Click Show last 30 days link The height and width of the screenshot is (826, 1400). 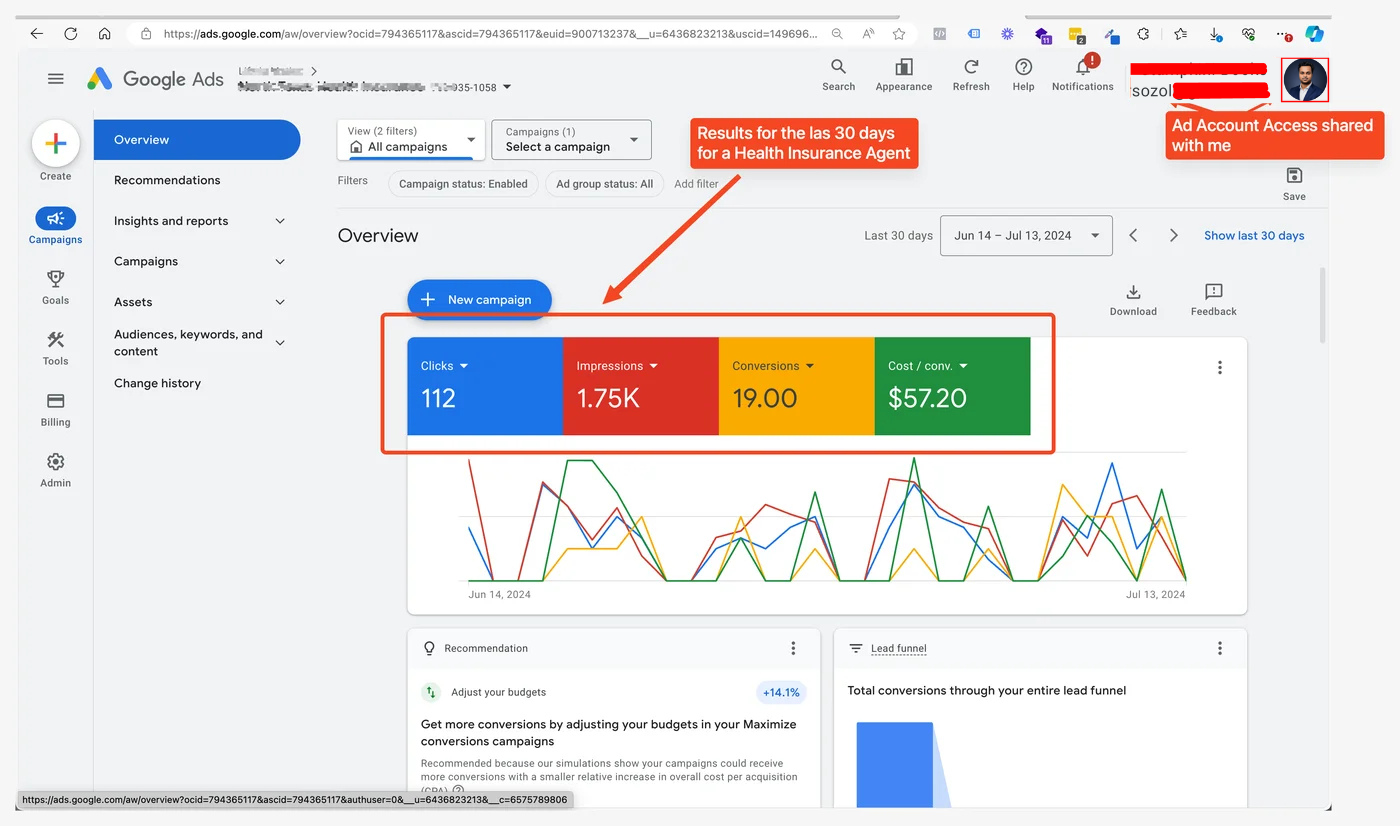click(1254, 236)
